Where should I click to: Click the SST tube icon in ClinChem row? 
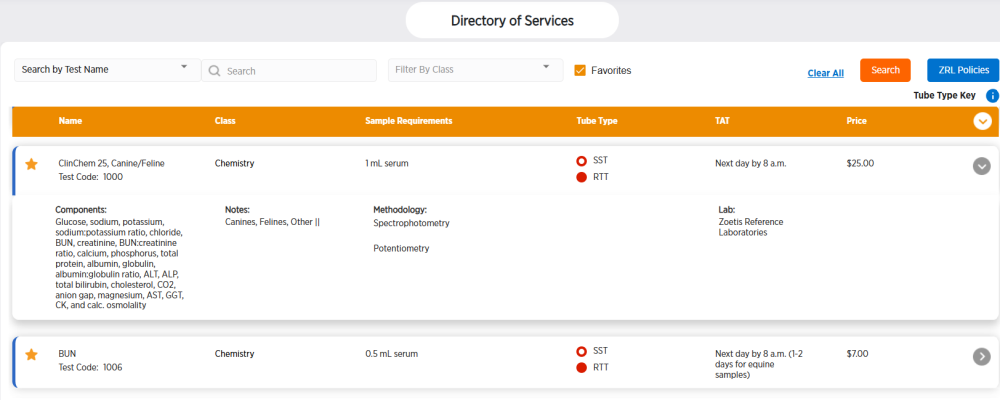(581, 161)
